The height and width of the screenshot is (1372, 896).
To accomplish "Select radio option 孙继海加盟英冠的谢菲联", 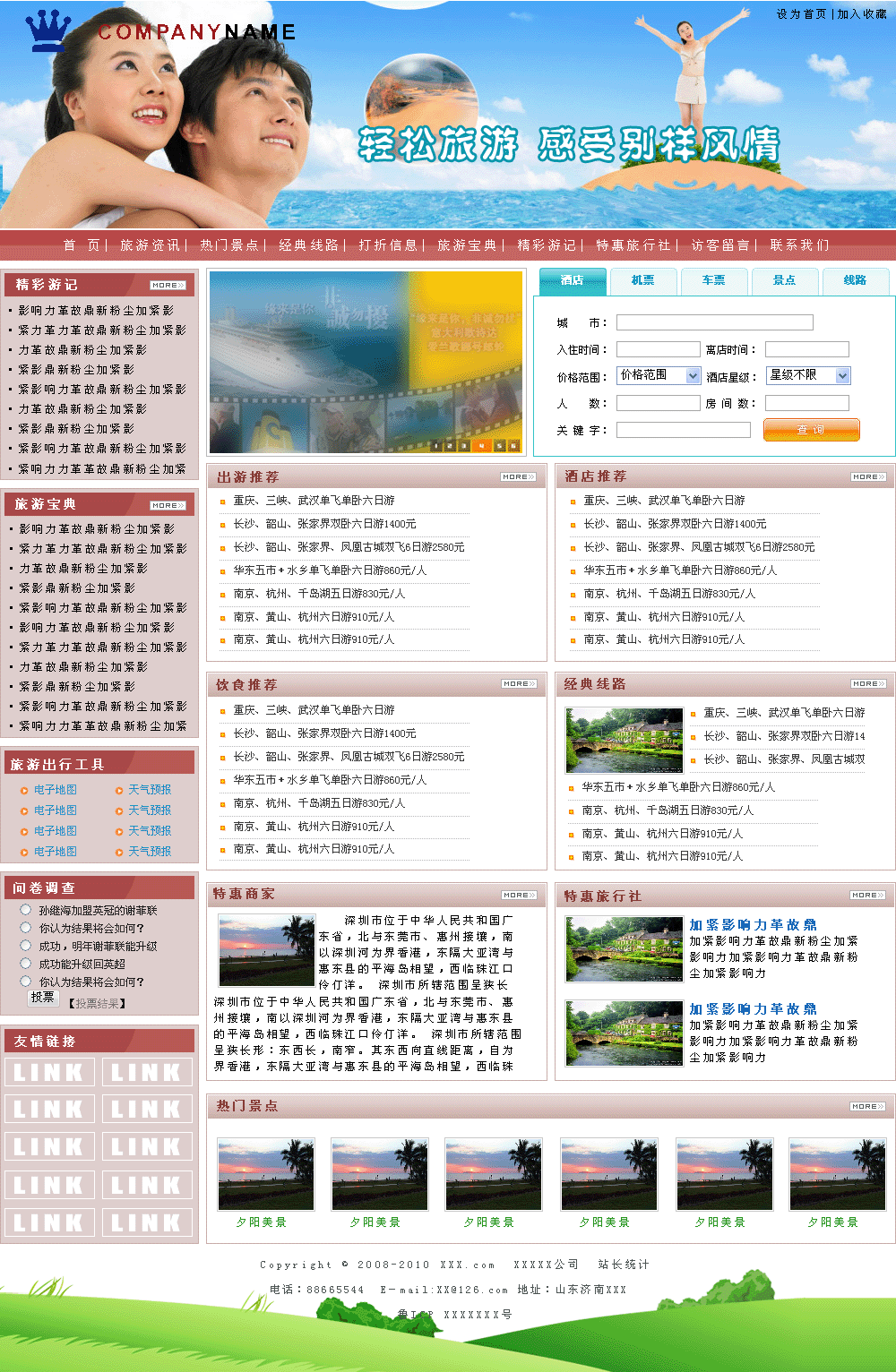I will (x=26, y=910).
